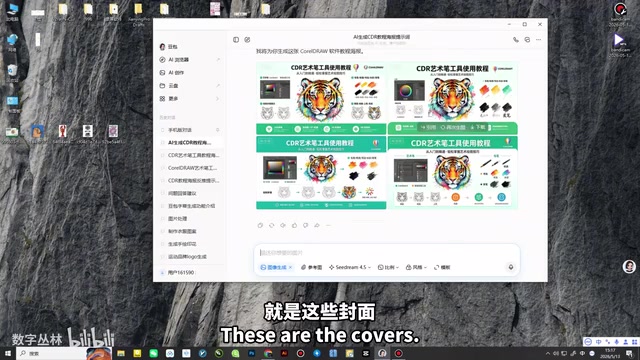Click the 参考图 reference image button
The width and height of the screenshot is (640, 360).
[311, 267]
